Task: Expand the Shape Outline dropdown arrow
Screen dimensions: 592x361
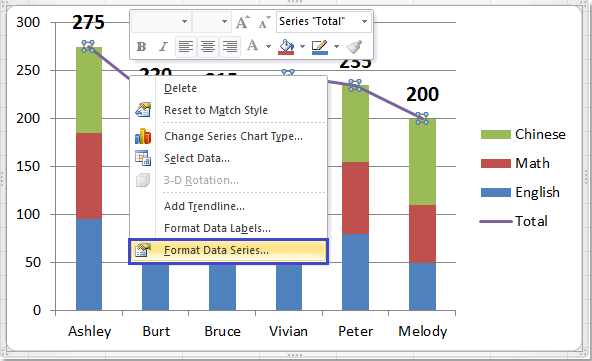Action: [336, 46]
